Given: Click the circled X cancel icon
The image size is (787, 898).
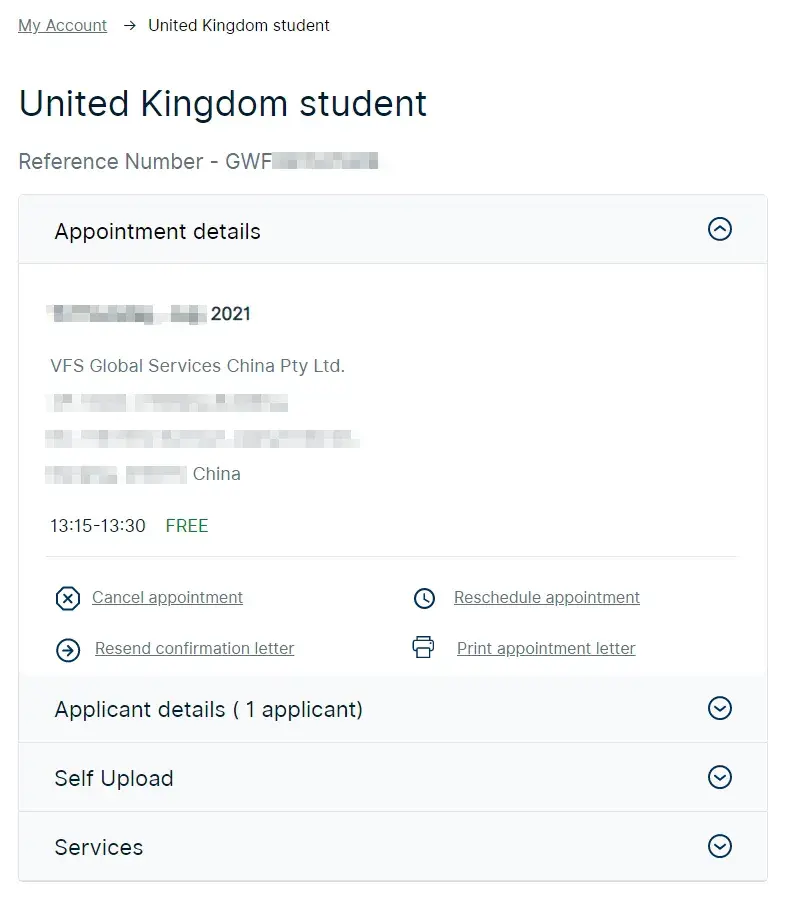Looking at the screenshot, I should (x=67, y=599).
